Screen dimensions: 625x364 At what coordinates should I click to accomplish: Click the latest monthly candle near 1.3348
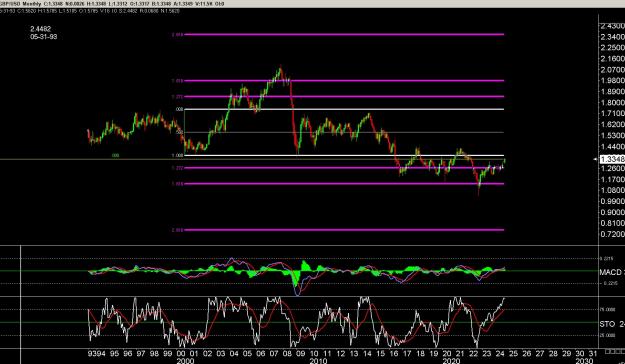(x=504, y=161)
